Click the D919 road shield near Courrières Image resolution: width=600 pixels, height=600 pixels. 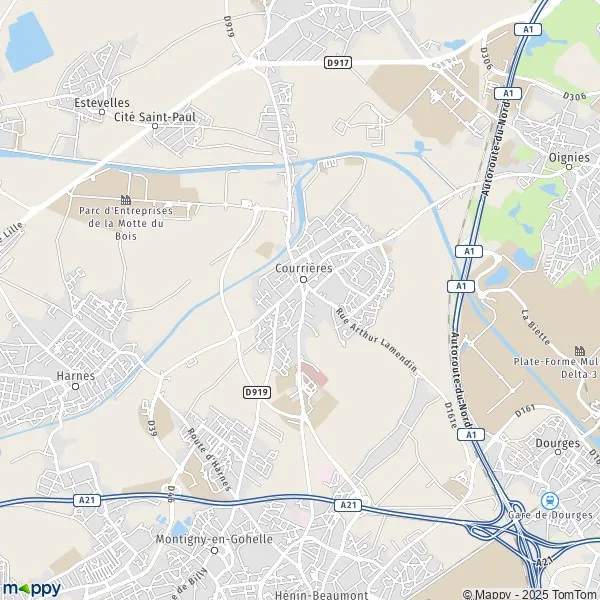tap(257, 392)
